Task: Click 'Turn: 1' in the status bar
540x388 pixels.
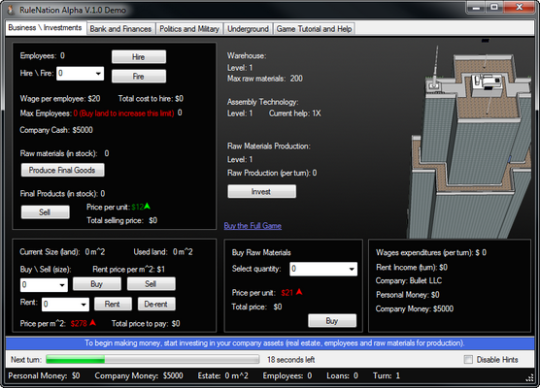Action: pyautogui.click(x=386, y=376)
